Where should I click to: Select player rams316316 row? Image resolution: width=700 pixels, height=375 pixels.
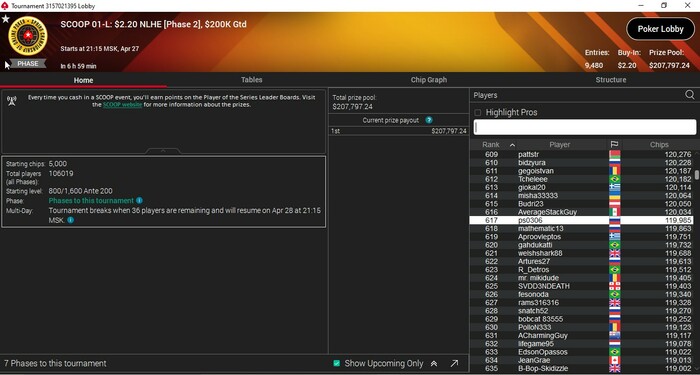click(581, 303)
